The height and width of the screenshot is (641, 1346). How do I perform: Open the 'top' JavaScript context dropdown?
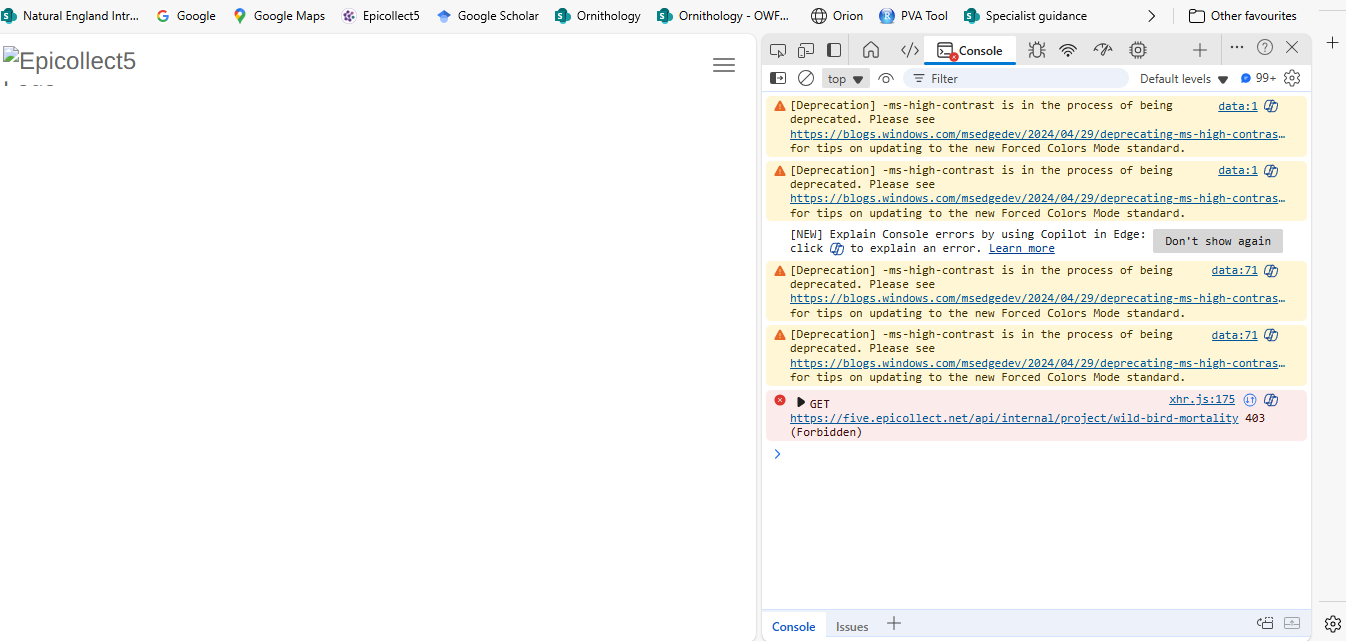845,79
